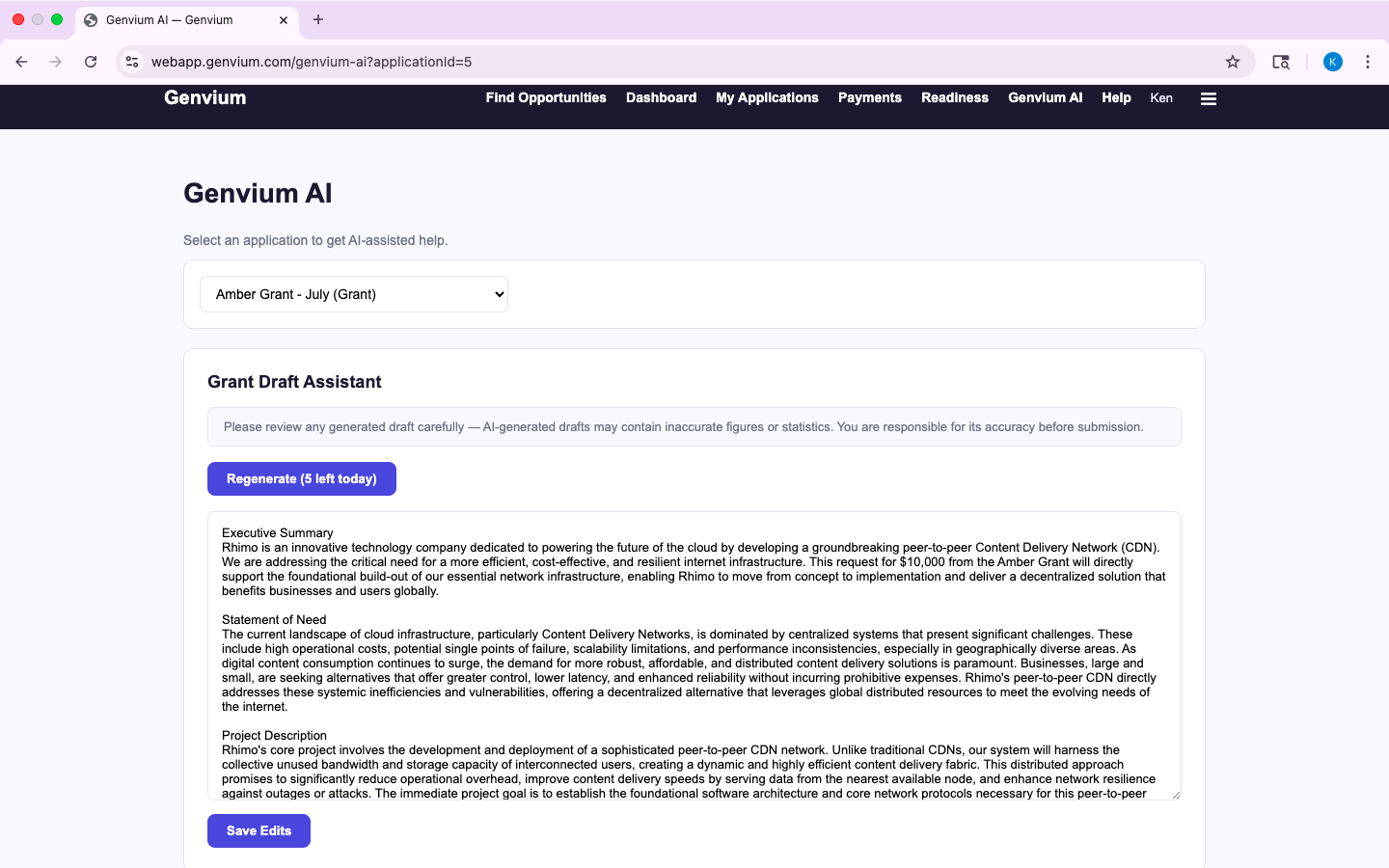Screen dimensions: 1389x868
Task: Click the Genvium AI page title
Action: (x=258, y=193)
